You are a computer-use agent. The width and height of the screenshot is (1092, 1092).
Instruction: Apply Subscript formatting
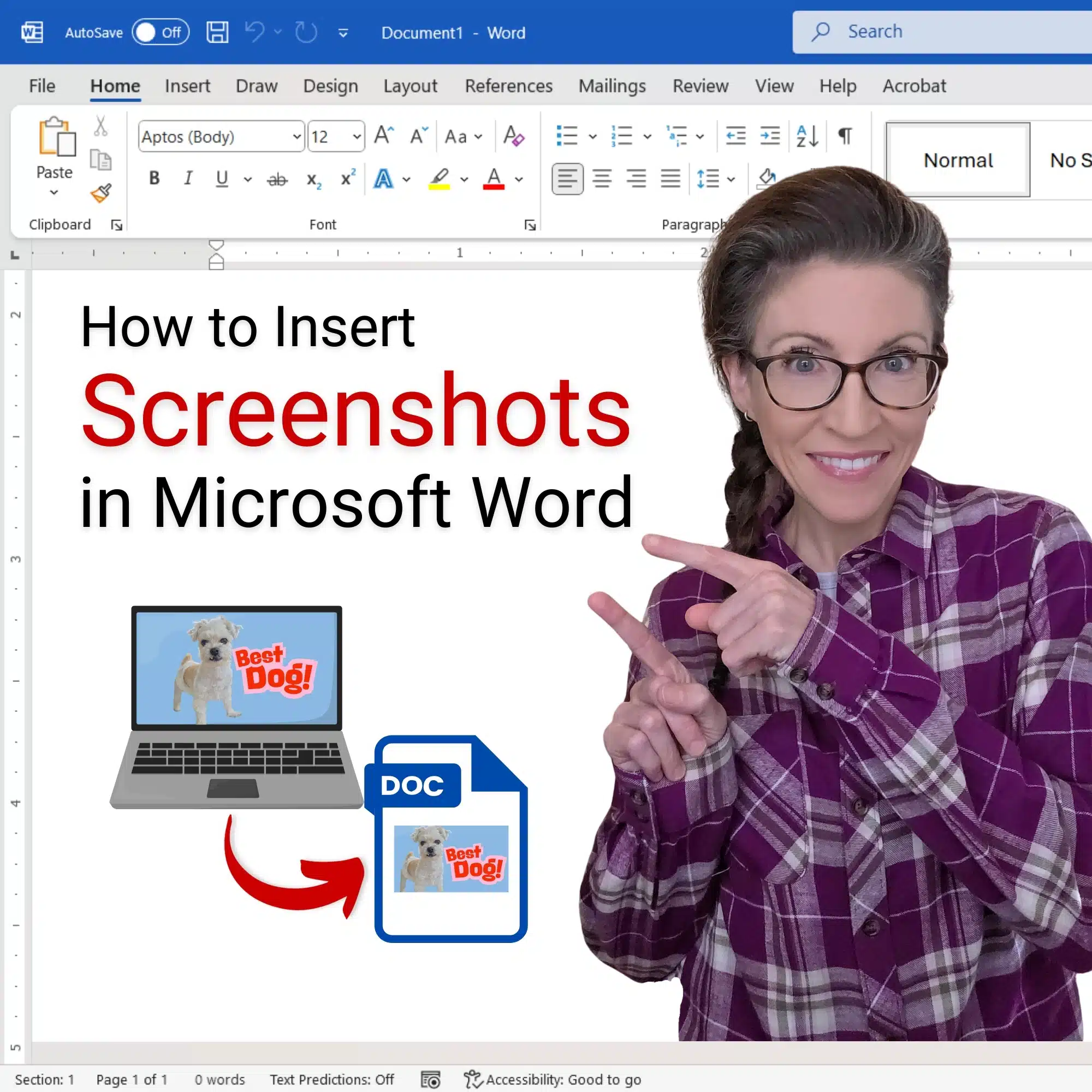click(x=314, y=180)
